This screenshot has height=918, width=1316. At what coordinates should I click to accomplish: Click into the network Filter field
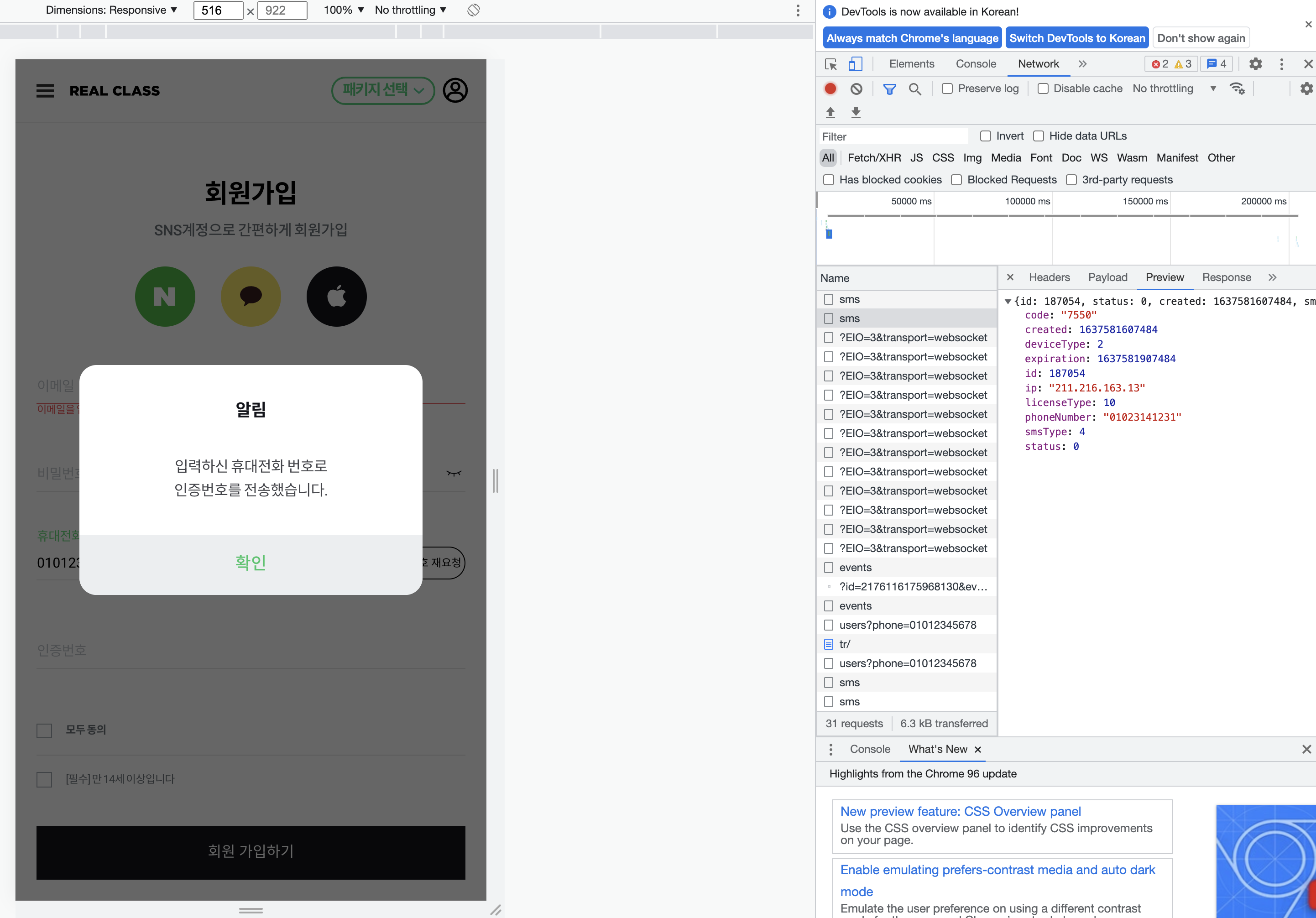(893, 136)
